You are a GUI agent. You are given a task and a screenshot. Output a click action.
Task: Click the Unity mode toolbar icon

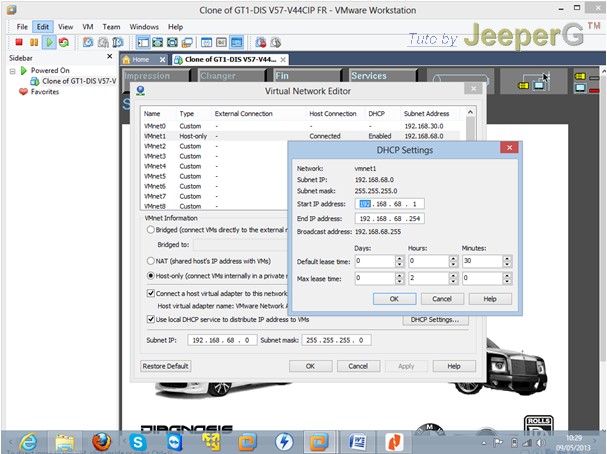tap(187, 42)
